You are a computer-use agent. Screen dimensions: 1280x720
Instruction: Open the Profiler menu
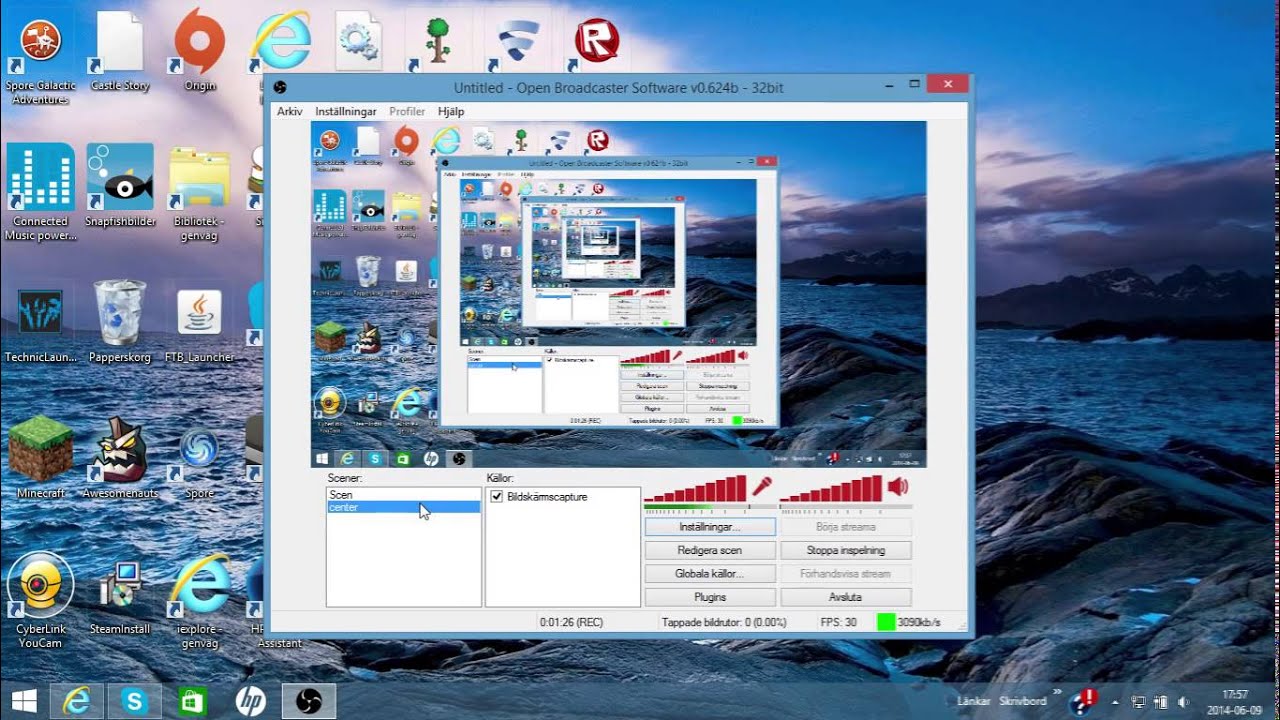[x=407, y=112]
